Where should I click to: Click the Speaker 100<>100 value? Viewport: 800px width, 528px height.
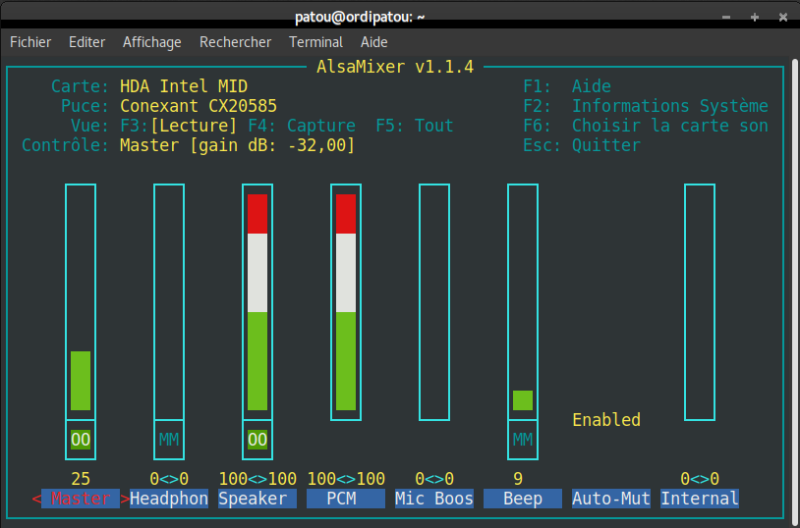pyautogui.click(x=257, y=479)
